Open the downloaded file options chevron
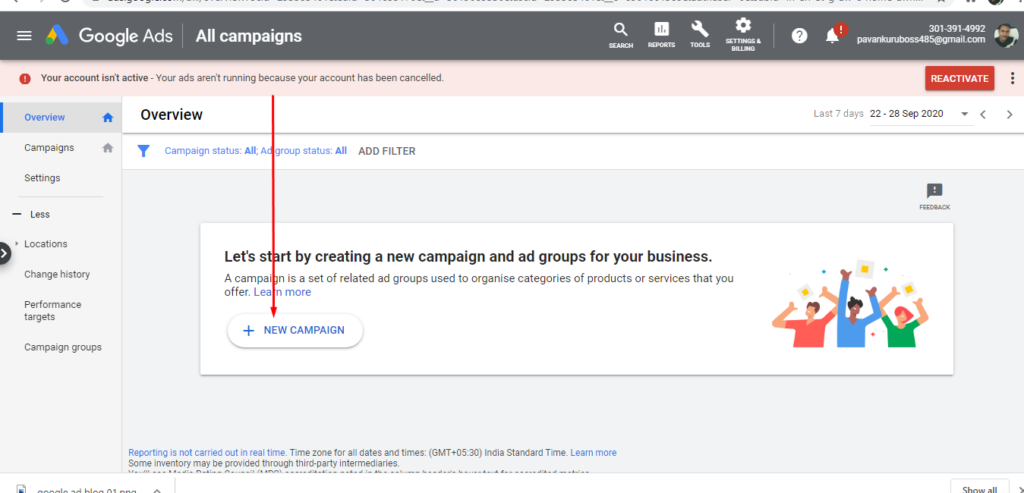Screen dimensions: 1024x493 click(x=157, y=490)
